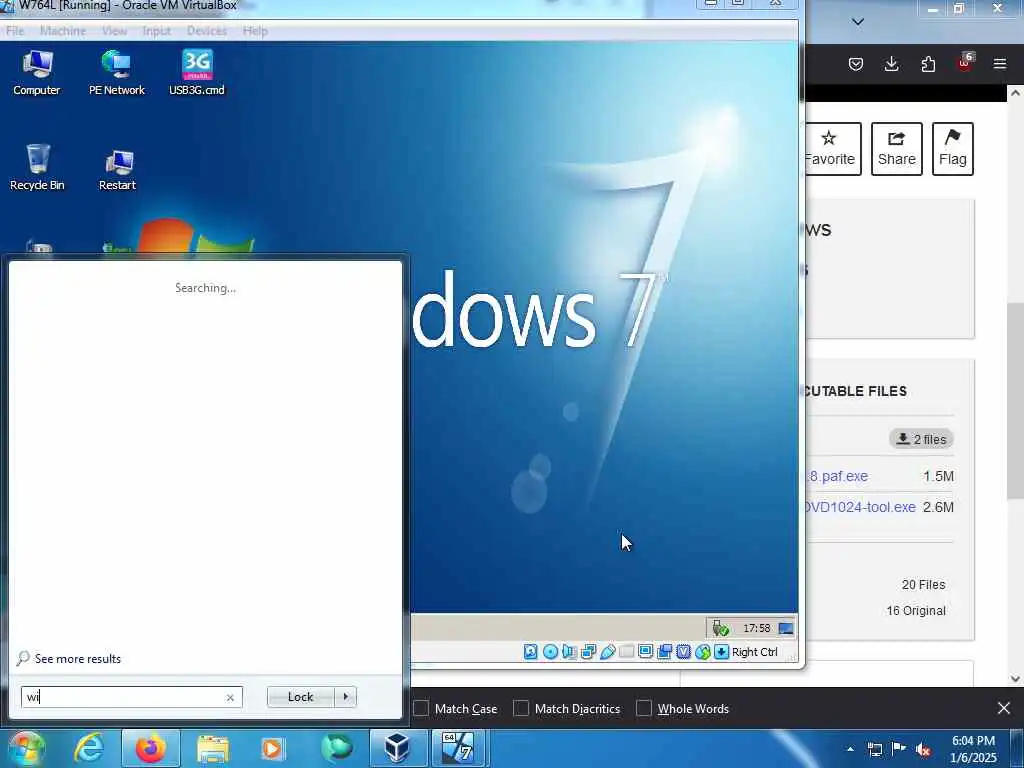Viewport: 1024px width, 768px height.
Task: Open the Computer desktop icon in the VM
Action: click(x=37, y=72)
